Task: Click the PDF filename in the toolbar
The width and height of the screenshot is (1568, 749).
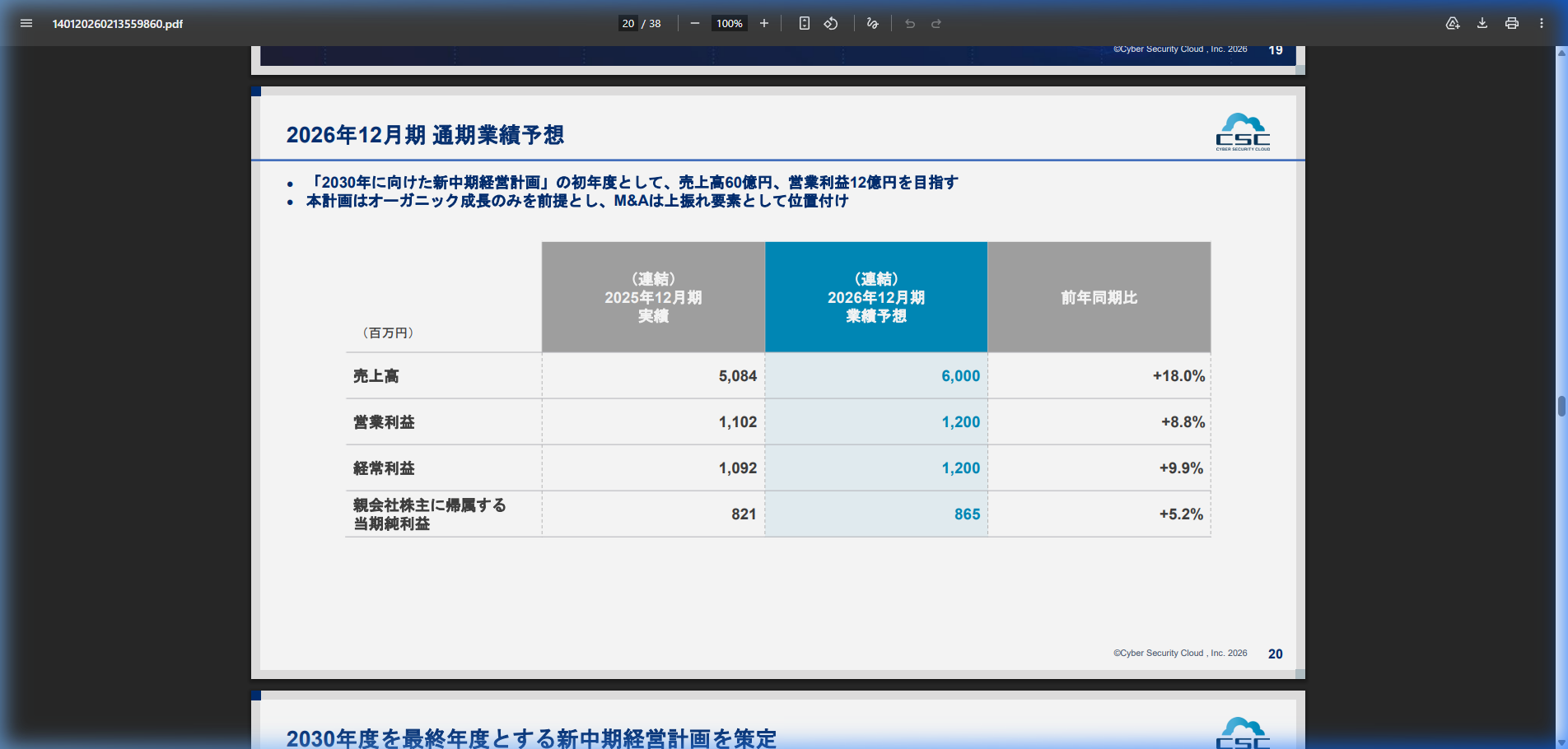Action: 118,24
